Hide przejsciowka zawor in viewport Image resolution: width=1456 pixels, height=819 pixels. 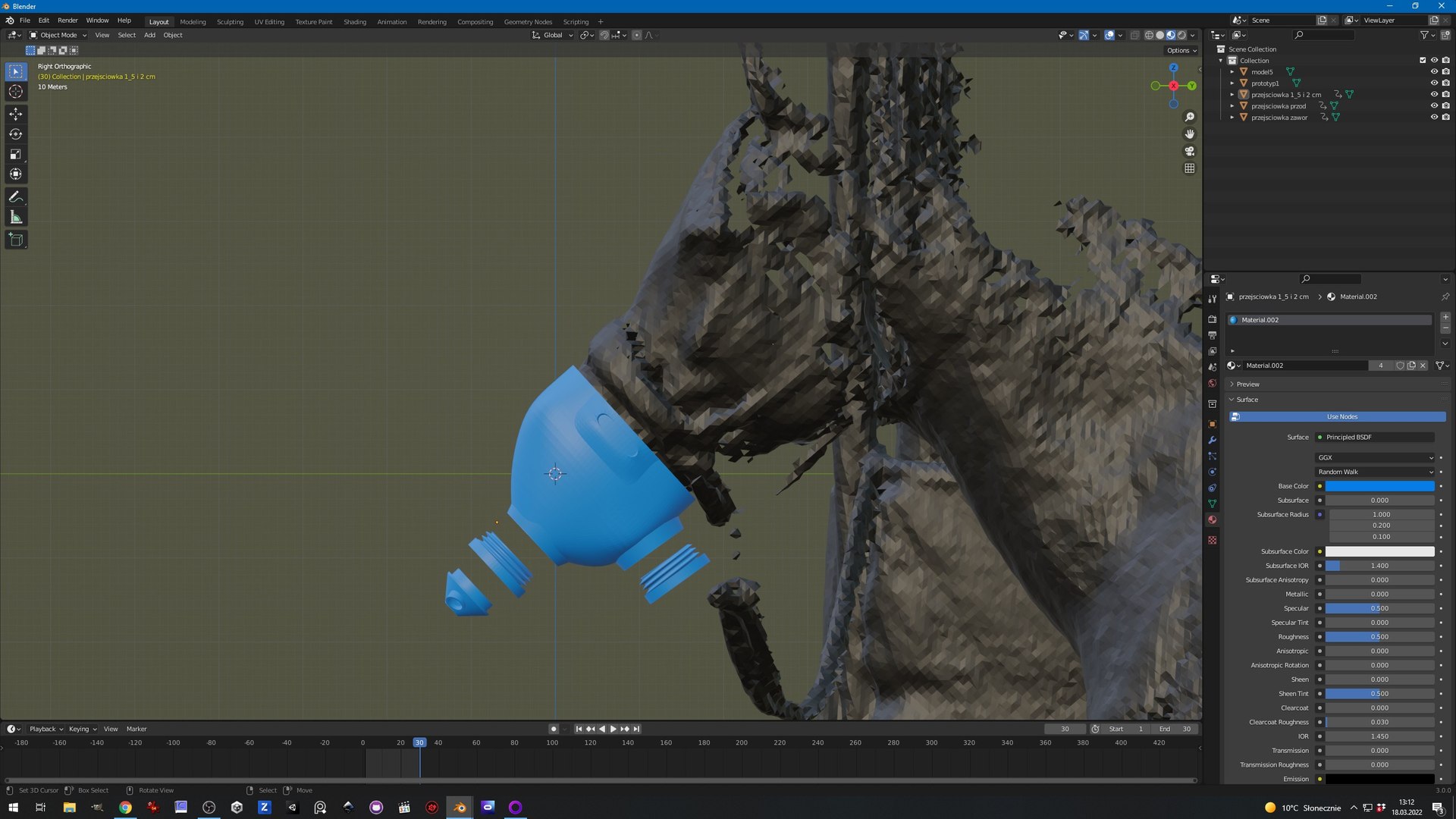[x=1433, y=118]
